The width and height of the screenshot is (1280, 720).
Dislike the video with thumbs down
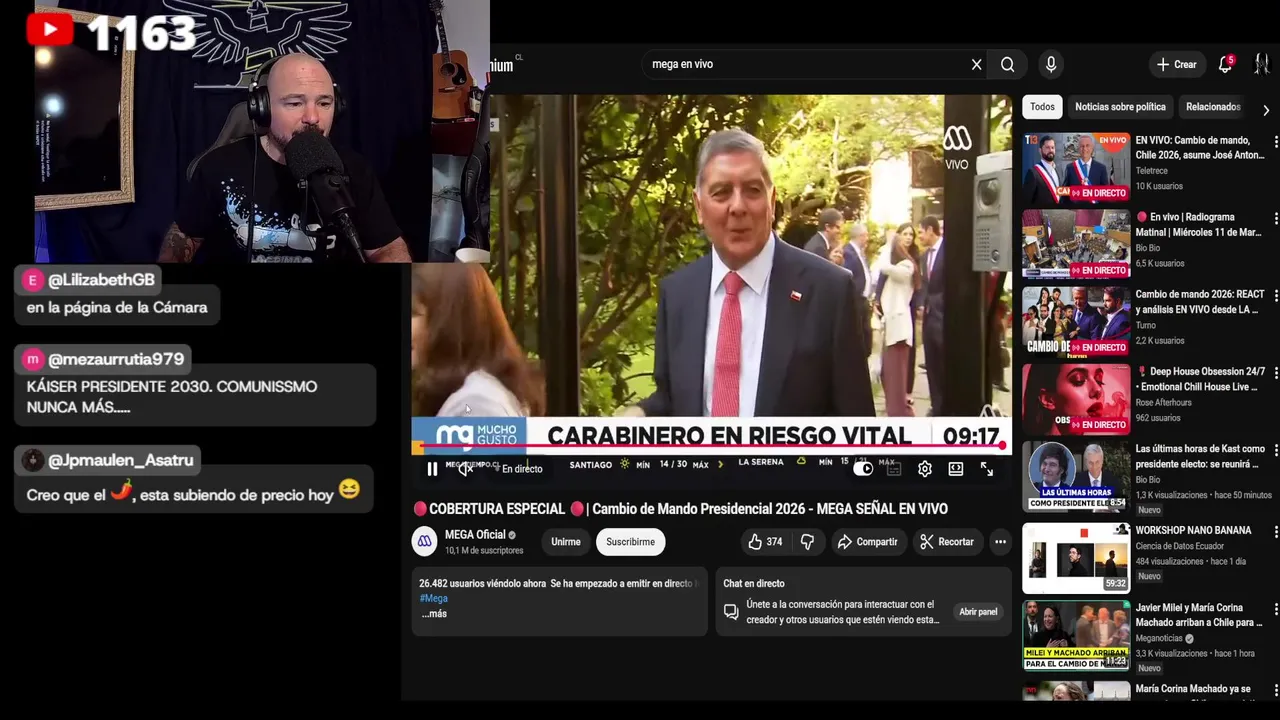(x=807, y=542)
